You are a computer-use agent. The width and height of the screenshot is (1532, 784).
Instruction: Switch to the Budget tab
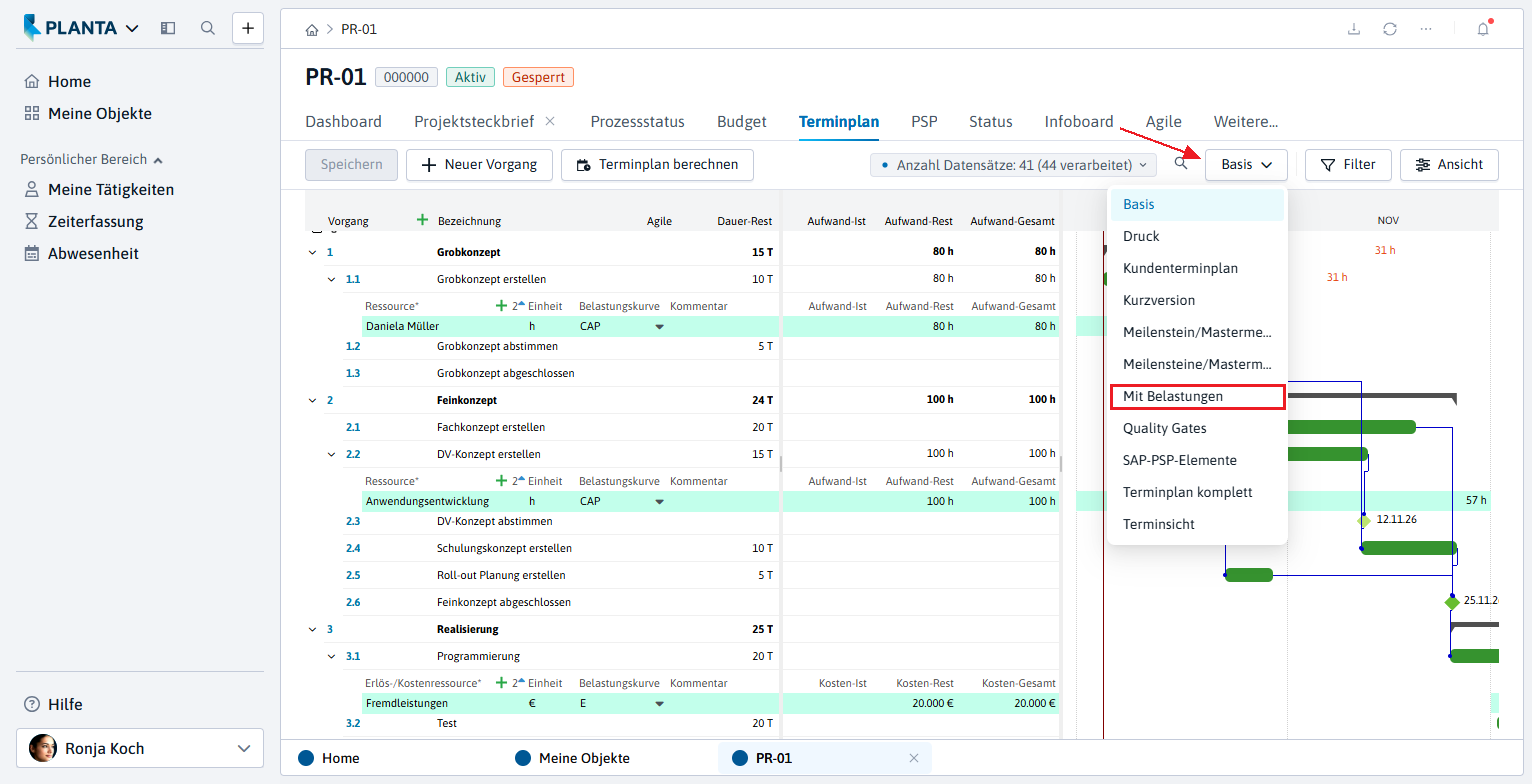pyautogui.click(x=742, y=122)
